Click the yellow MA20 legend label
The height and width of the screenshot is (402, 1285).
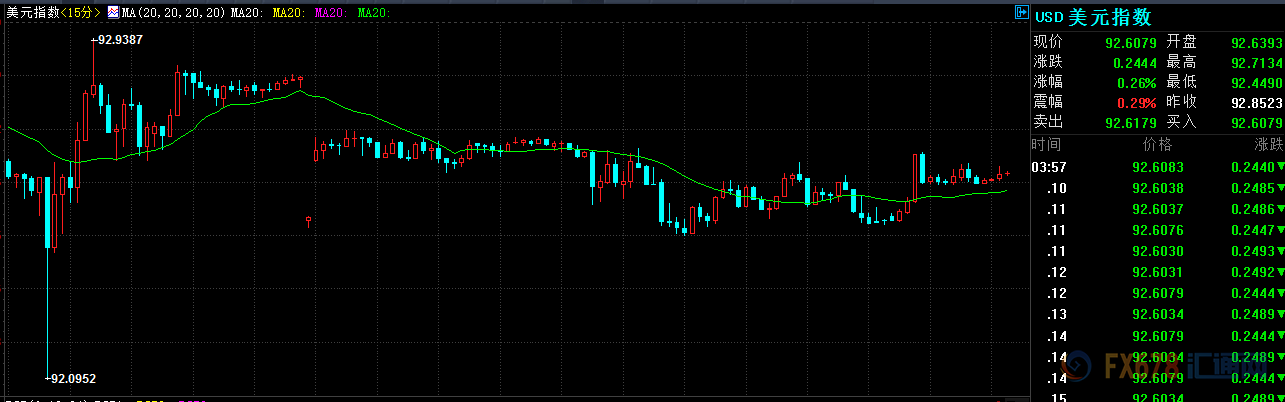coord(288,13)
